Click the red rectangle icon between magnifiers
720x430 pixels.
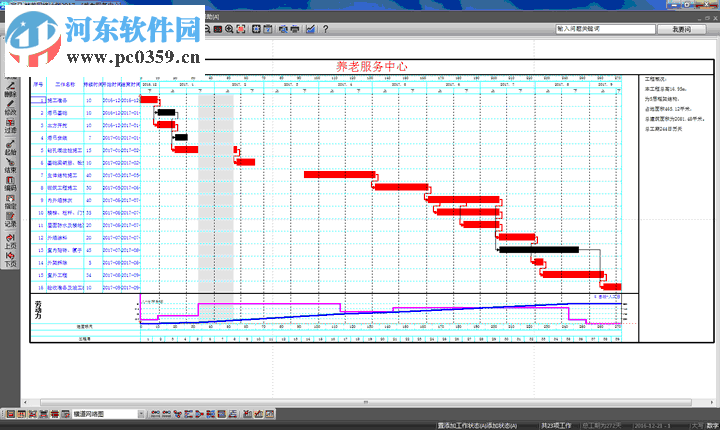click(218, 29)
